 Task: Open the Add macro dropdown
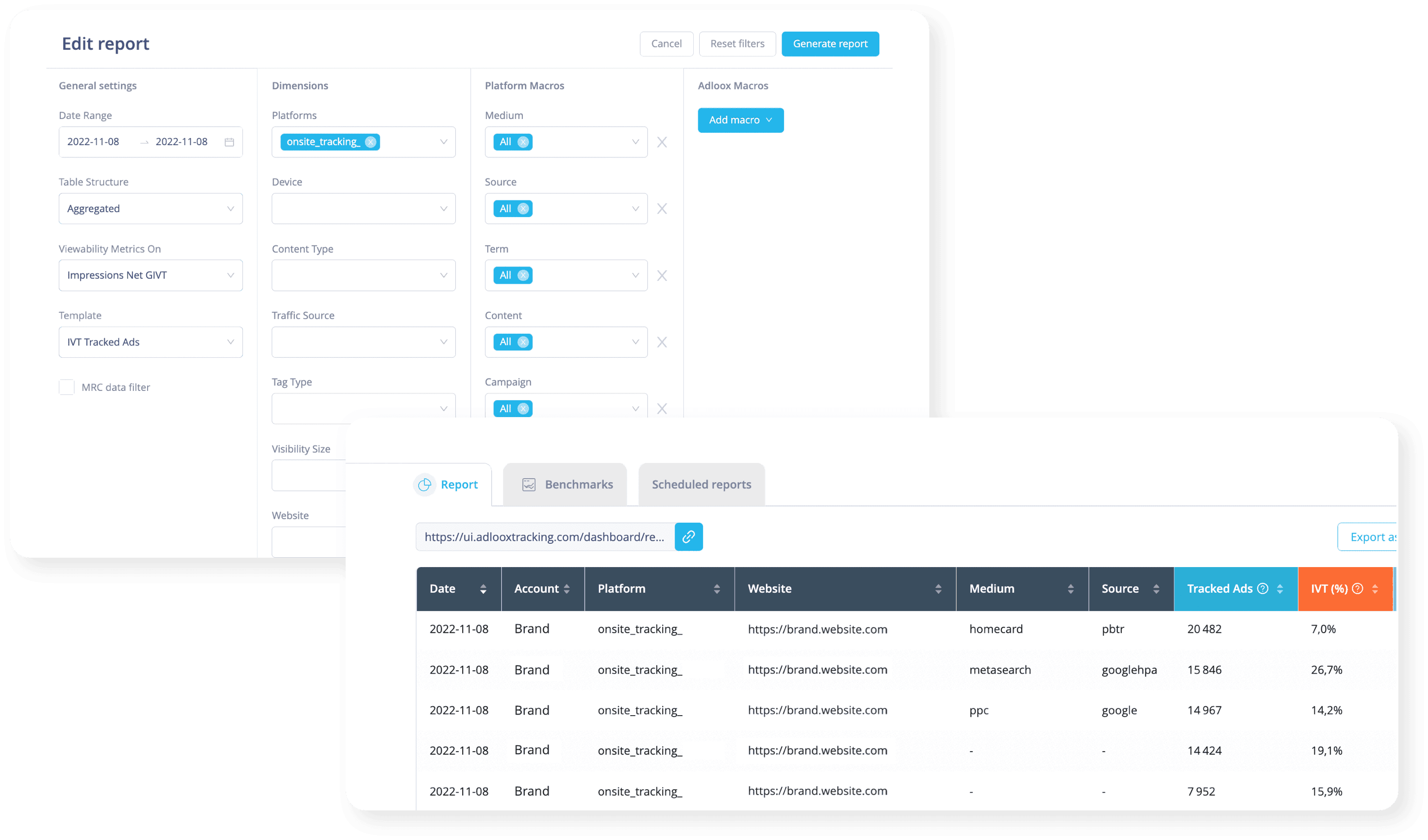740,120
